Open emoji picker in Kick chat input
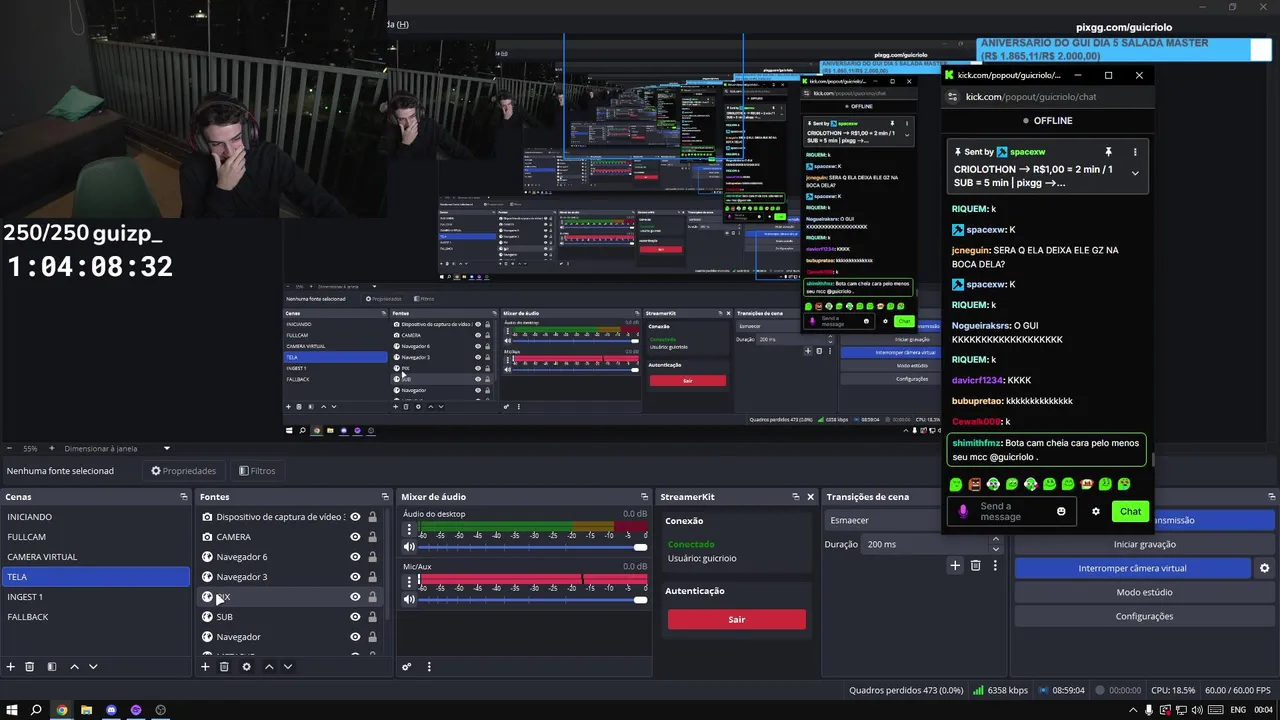Viewport: 1280px width, 720px height. pos(1061,511)
